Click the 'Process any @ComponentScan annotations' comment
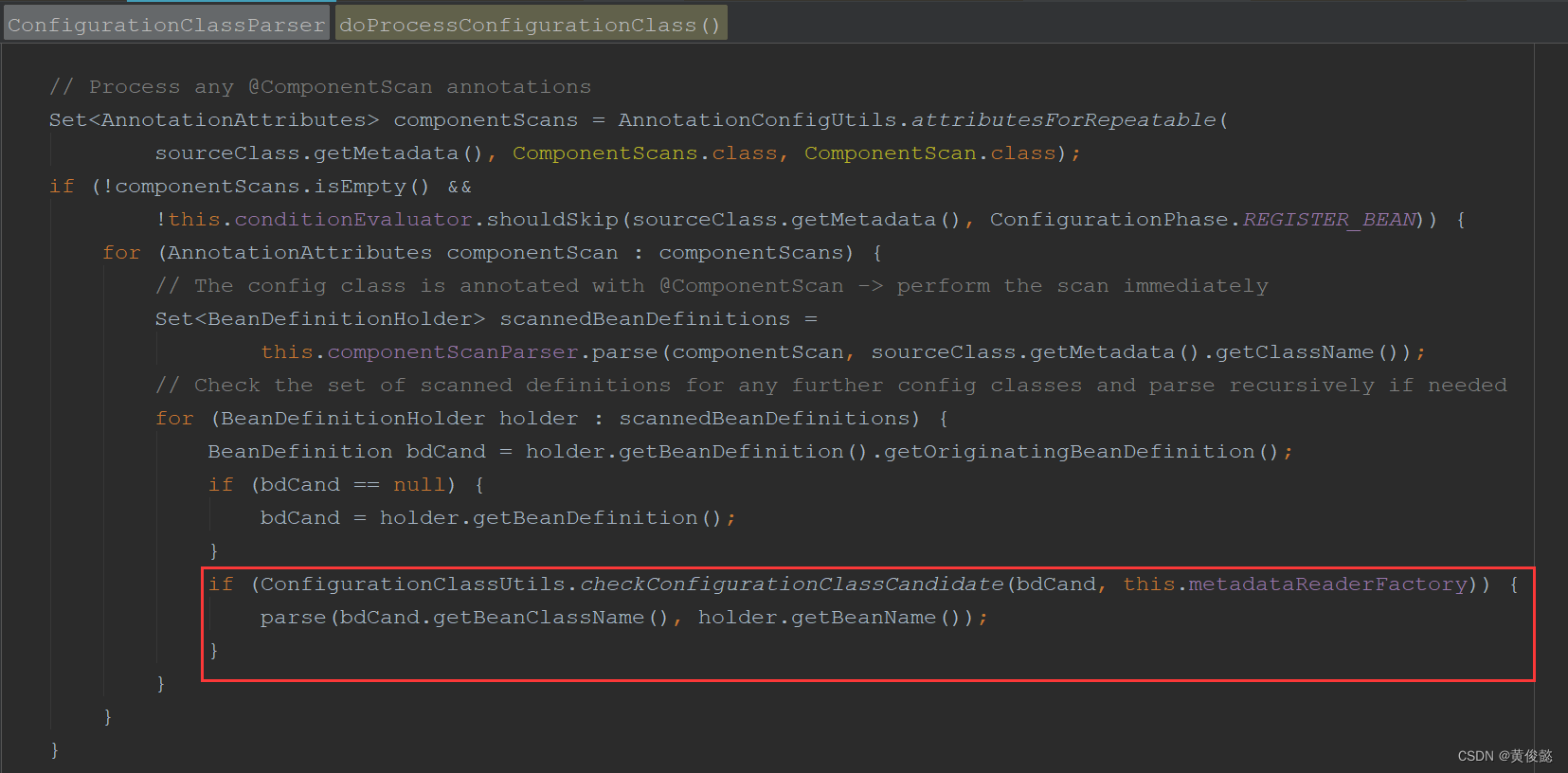Viewport: 1568px width, 773px height. pyautogui.click(x=320, y=87)
